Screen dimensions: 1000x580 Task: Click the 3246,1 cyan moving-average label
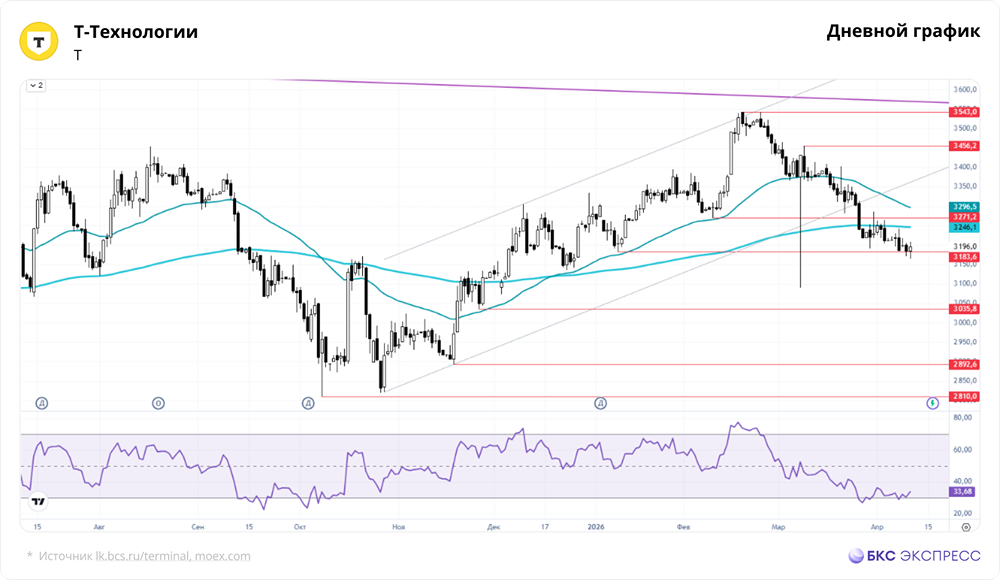pos(964,227)
